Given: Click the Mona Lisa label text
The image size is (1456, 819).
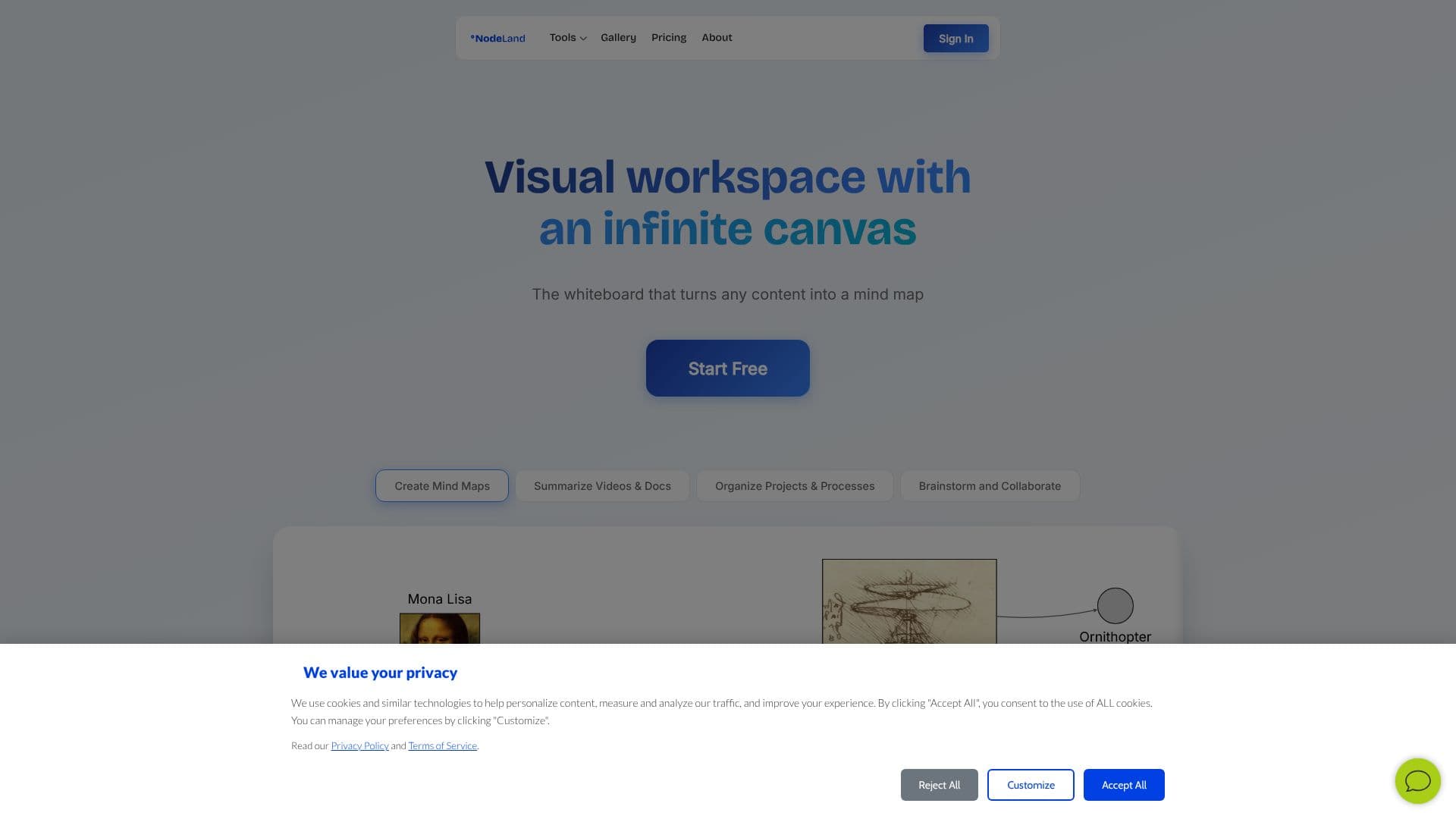Looking at the screenshot, I should [x=440, y=599].
